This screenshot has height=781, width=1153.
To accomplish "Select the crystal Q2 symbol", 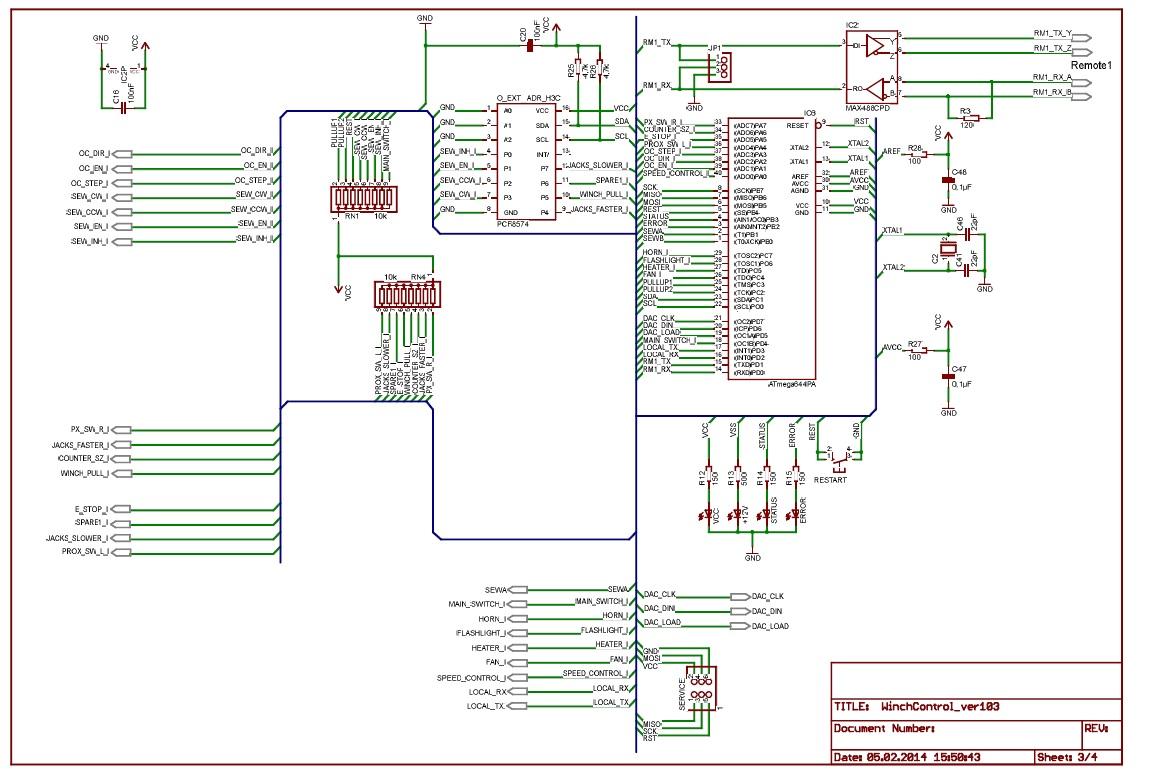I will 948,249.
